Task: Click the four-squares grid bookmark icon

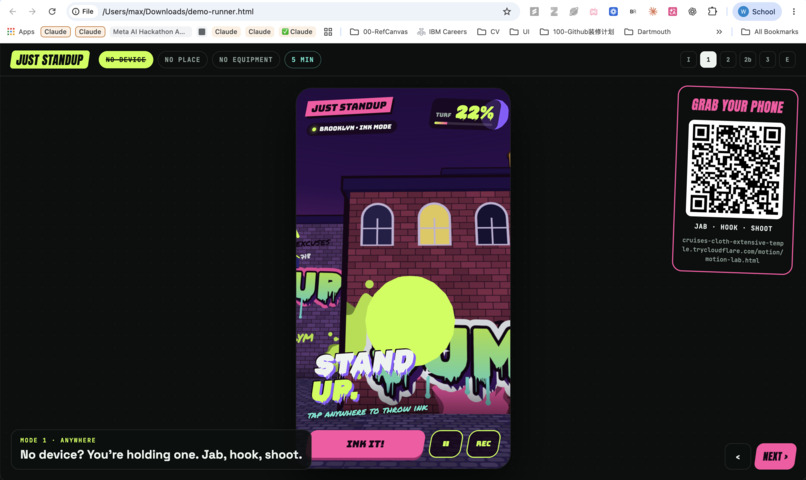Action: pyautogui.click(x=328, y=31)
